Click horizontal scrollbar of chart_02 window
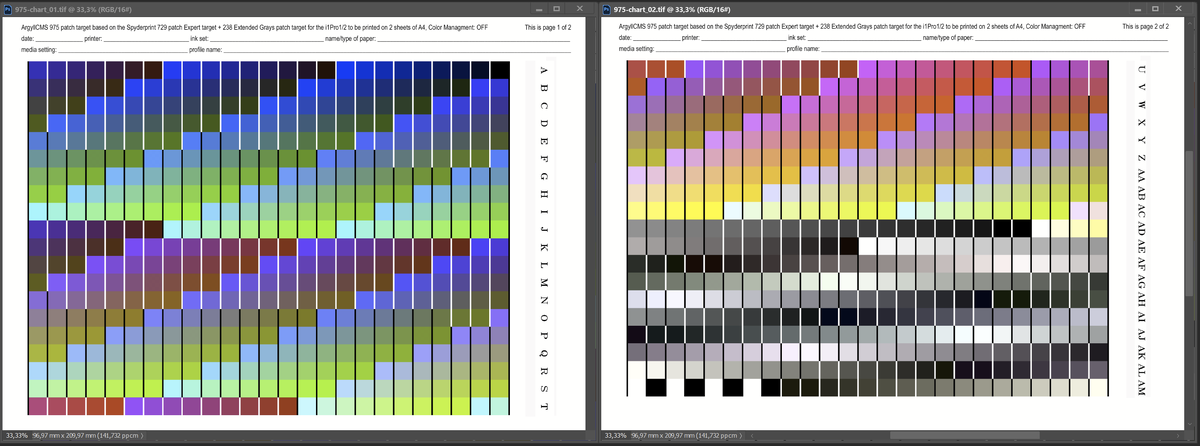 [950, 437]
